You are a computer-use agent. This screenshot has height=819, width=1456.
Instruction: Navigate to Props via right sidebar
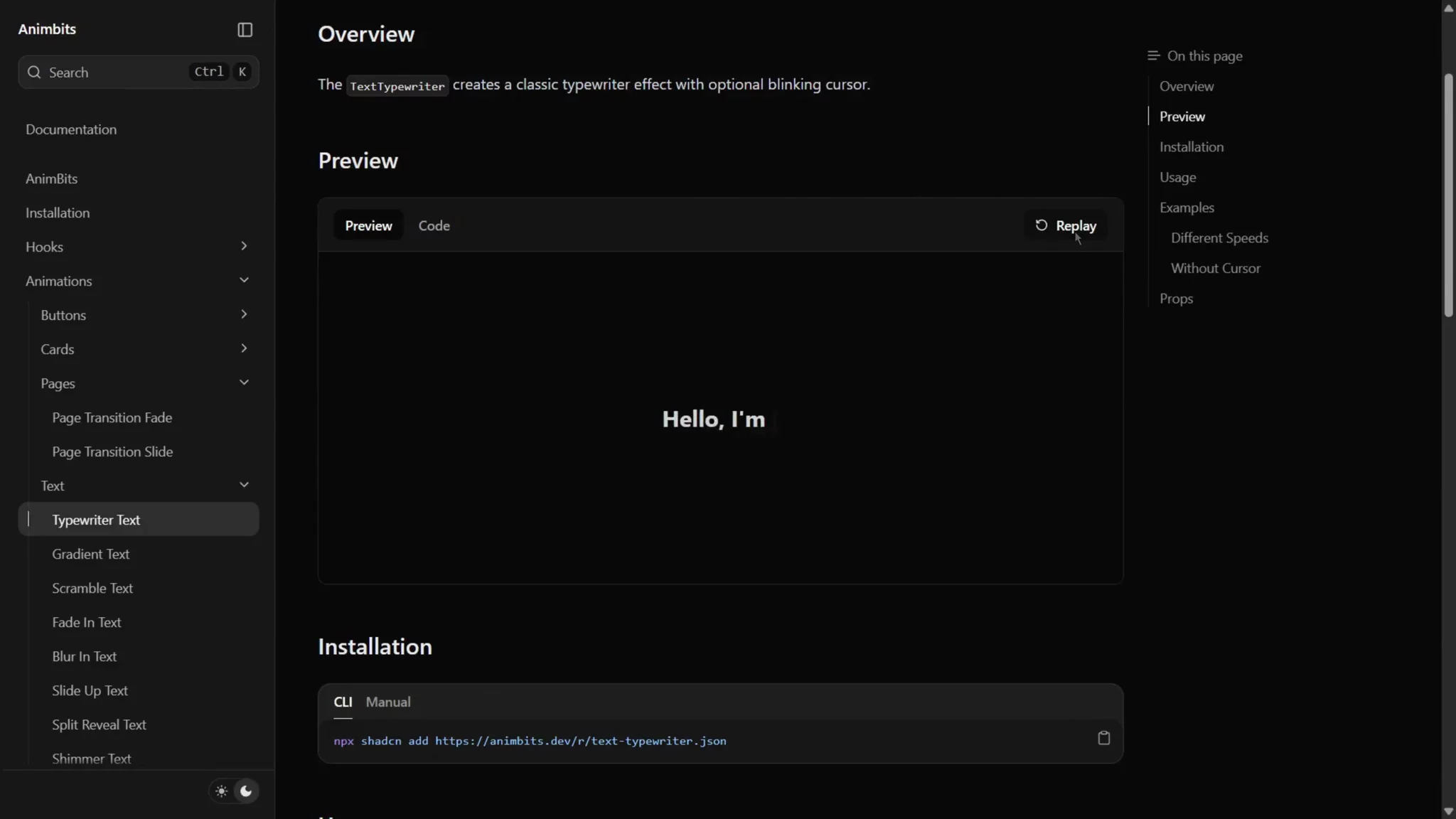coord(1176,298)
